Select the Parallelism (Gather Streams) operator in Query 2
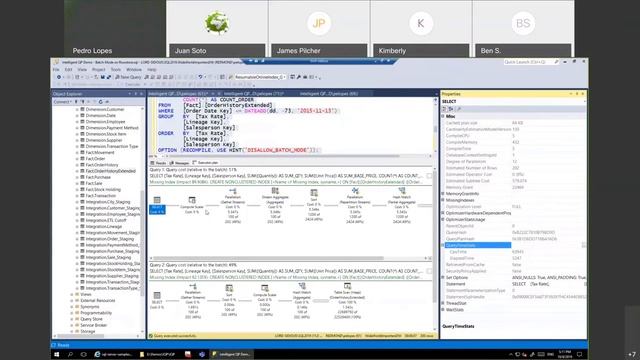The height and width of the screenshot is (360, 640). point(193,301)
